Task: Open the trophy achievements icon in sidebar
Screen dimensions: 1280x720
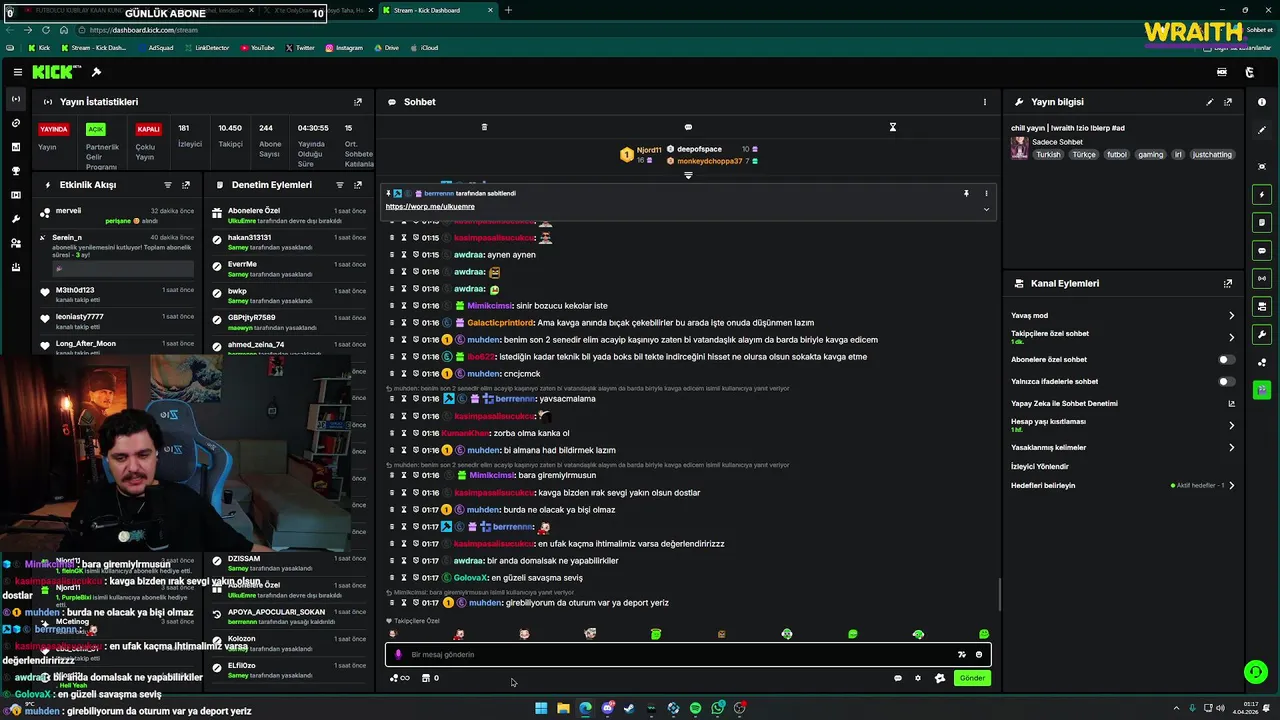Action: (15, 171)
